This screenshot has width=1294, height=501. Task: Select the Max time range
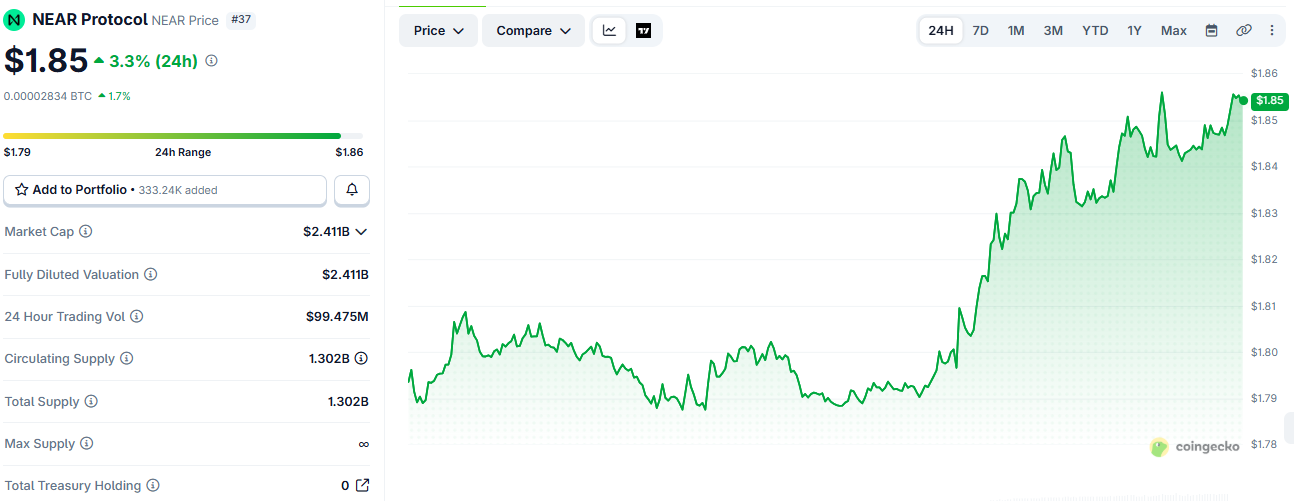1174,30
